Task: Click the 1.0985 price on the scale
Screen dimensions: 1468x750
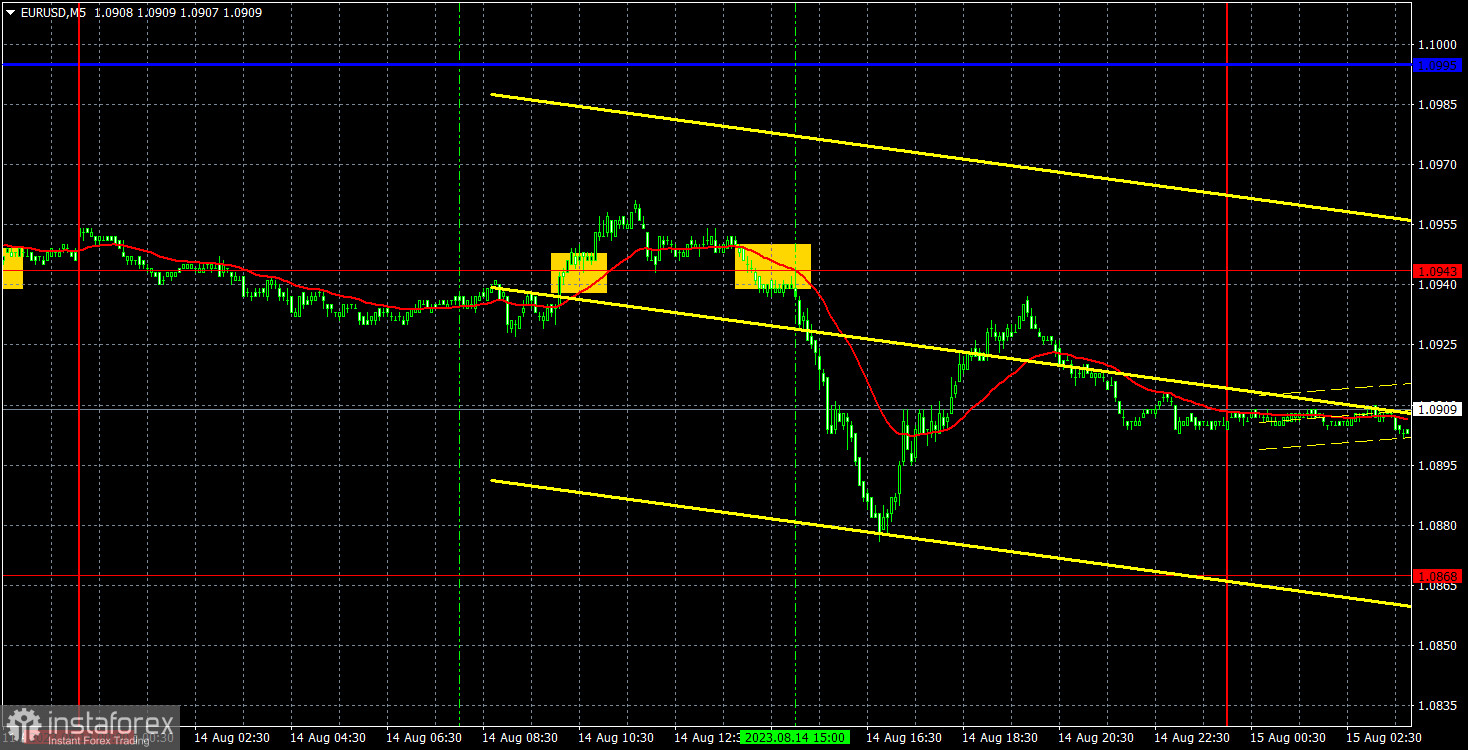Action: tap(1437, 105)
